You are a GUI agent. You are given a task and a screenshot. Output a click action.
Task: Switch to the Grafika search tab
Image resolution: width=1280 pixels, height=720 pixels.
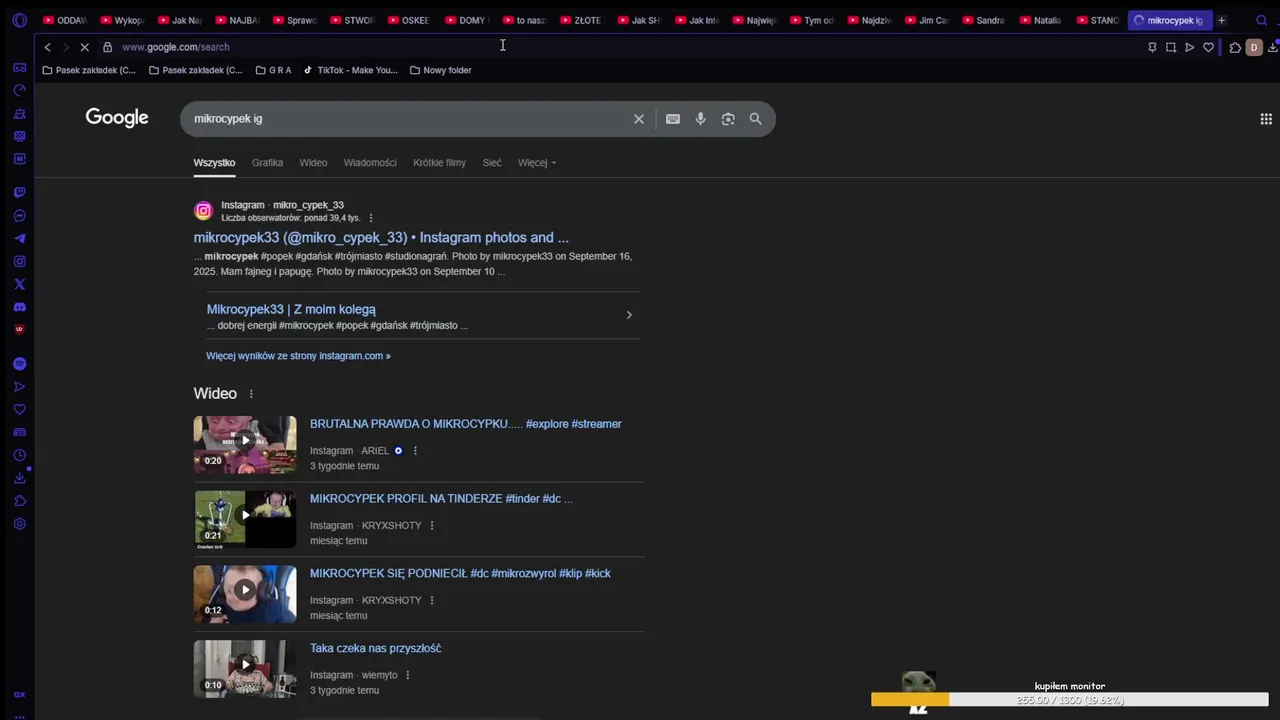(267, 163)
